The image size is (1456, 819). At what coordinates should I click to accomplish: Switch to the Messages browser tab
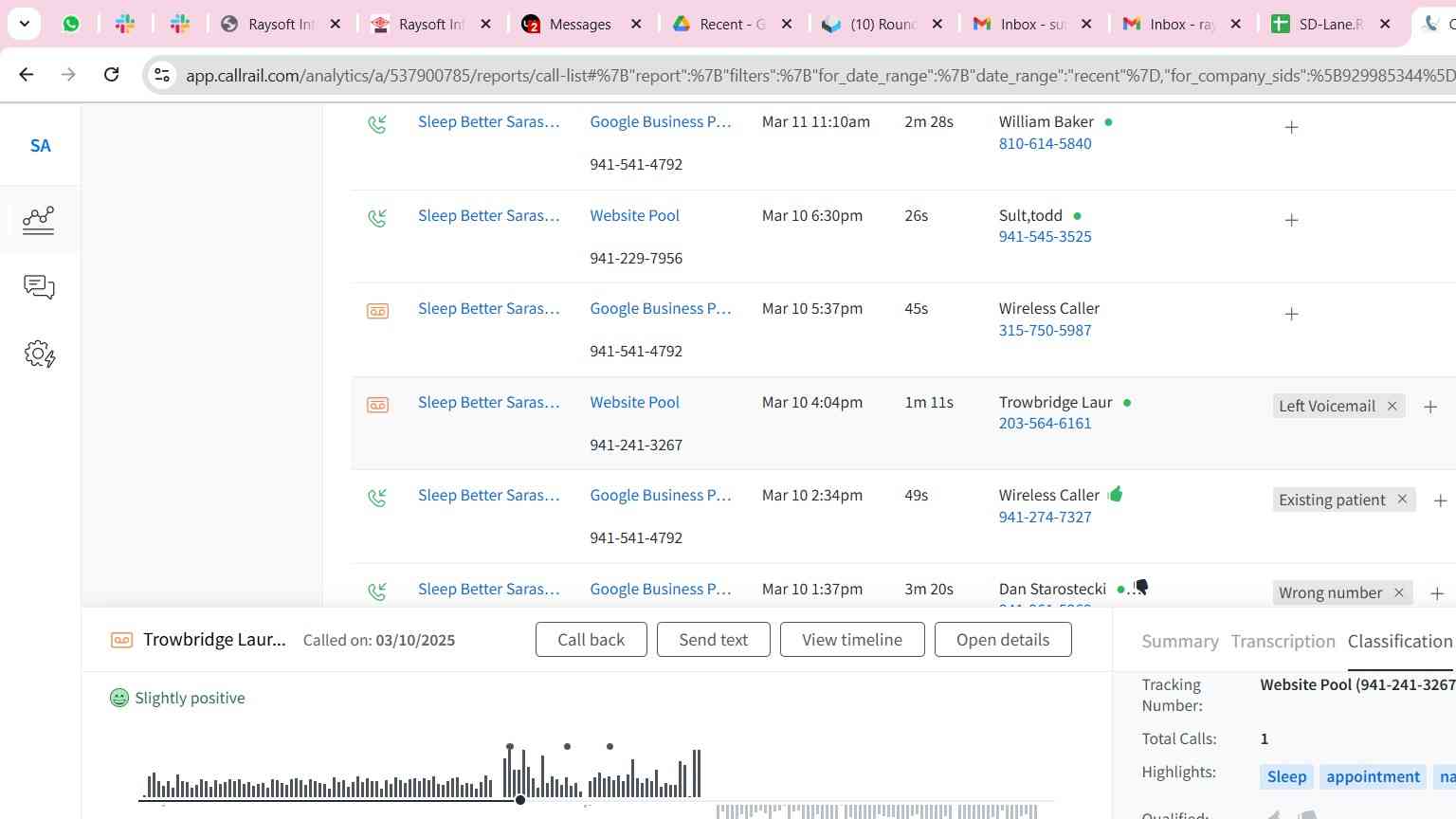[x=581, y=25]
